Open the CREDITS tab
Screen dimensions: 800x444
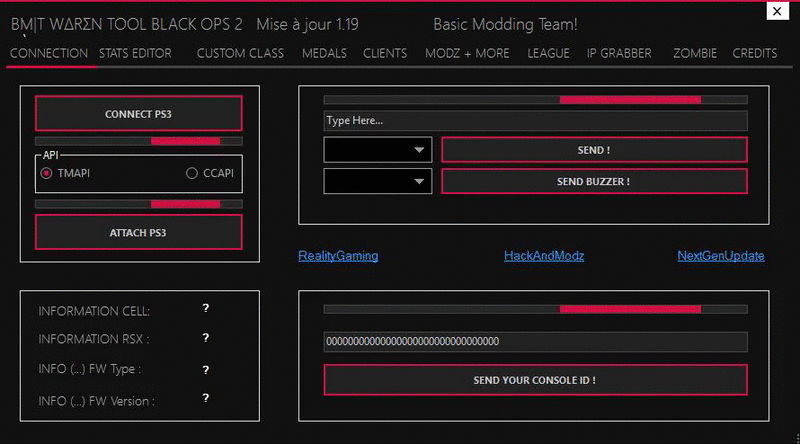pos(755,53)
